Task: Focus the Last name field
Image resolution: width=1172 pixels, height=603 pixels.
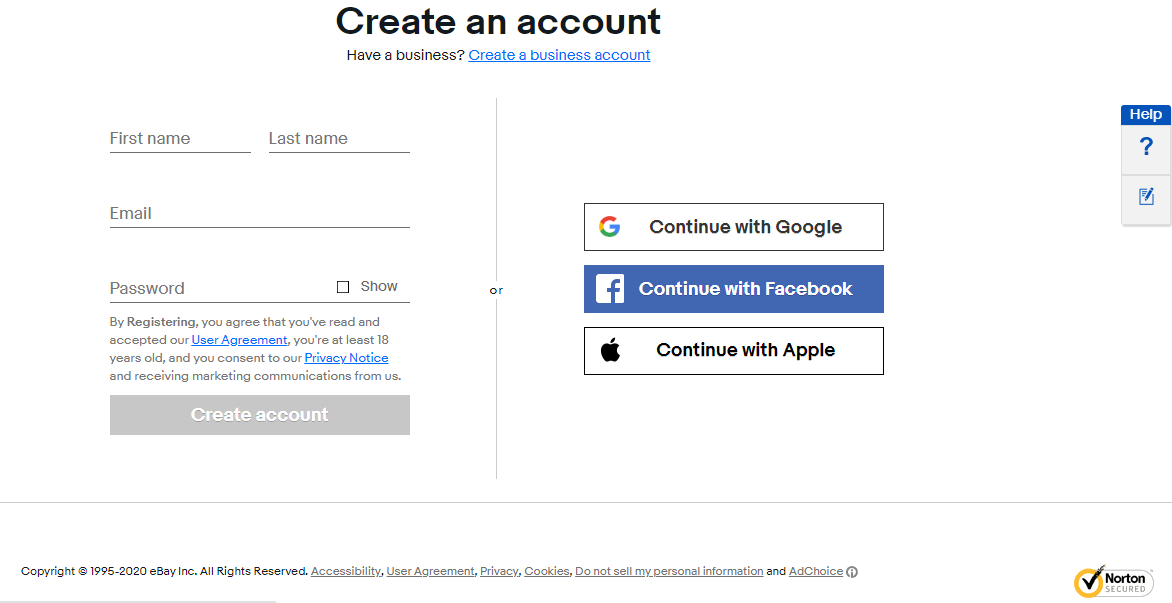Action: pos(339,139)
